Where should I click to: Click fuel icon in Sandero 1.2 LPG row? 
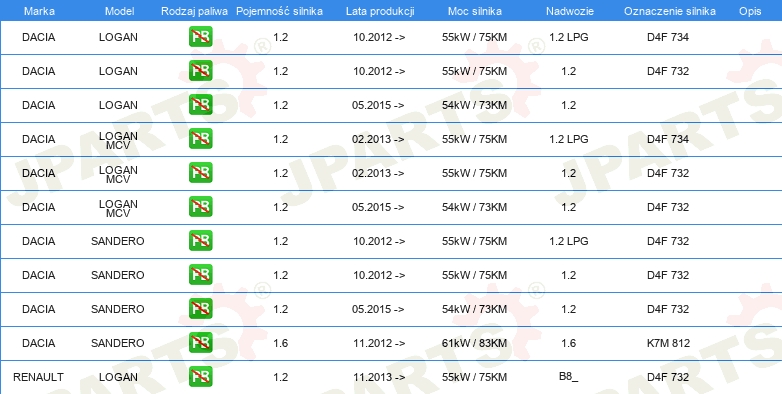tap(200, 240)
